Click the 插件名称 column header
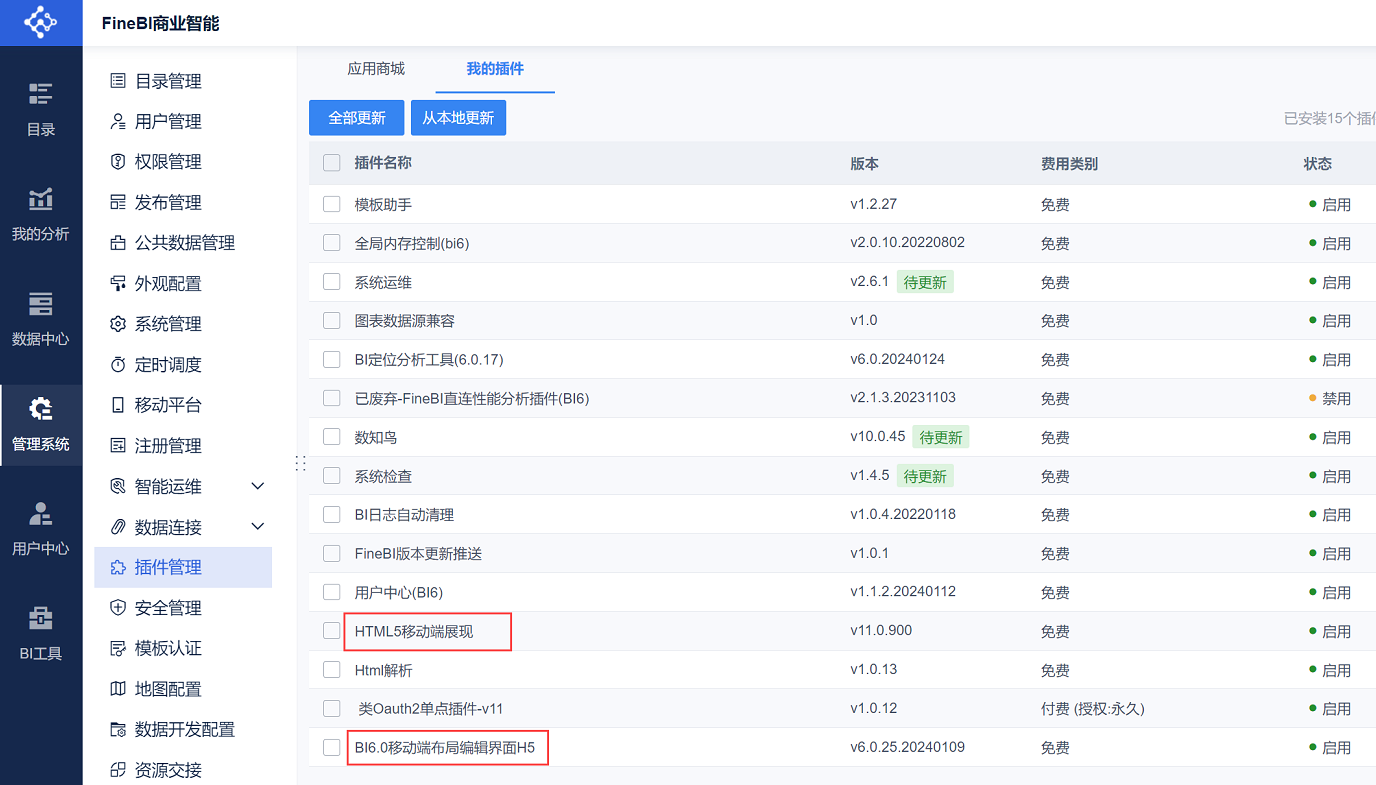Image resolution: width=1376 pixels, height=785 pixels. (x=383, y=163)
